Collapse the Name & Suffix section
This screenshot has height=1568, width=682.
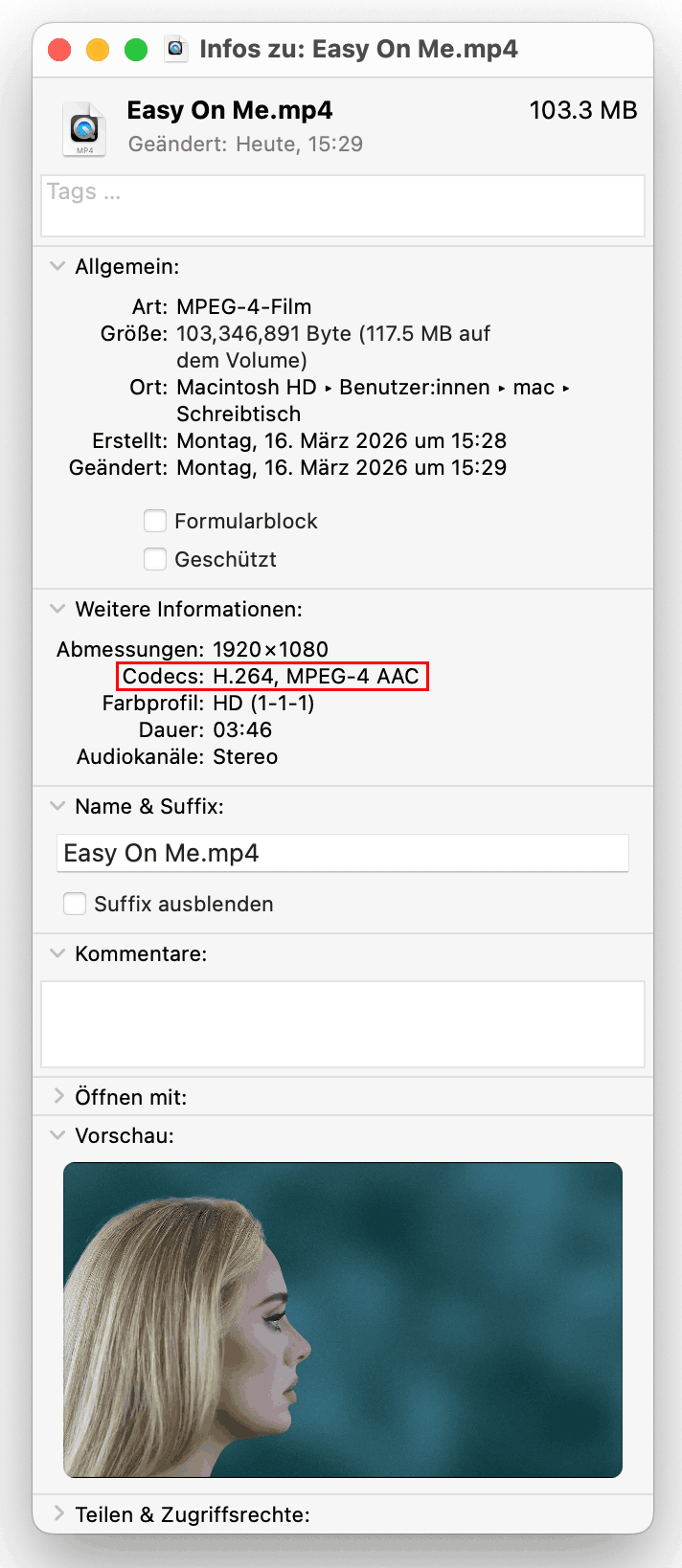click(x=57, y=806)
